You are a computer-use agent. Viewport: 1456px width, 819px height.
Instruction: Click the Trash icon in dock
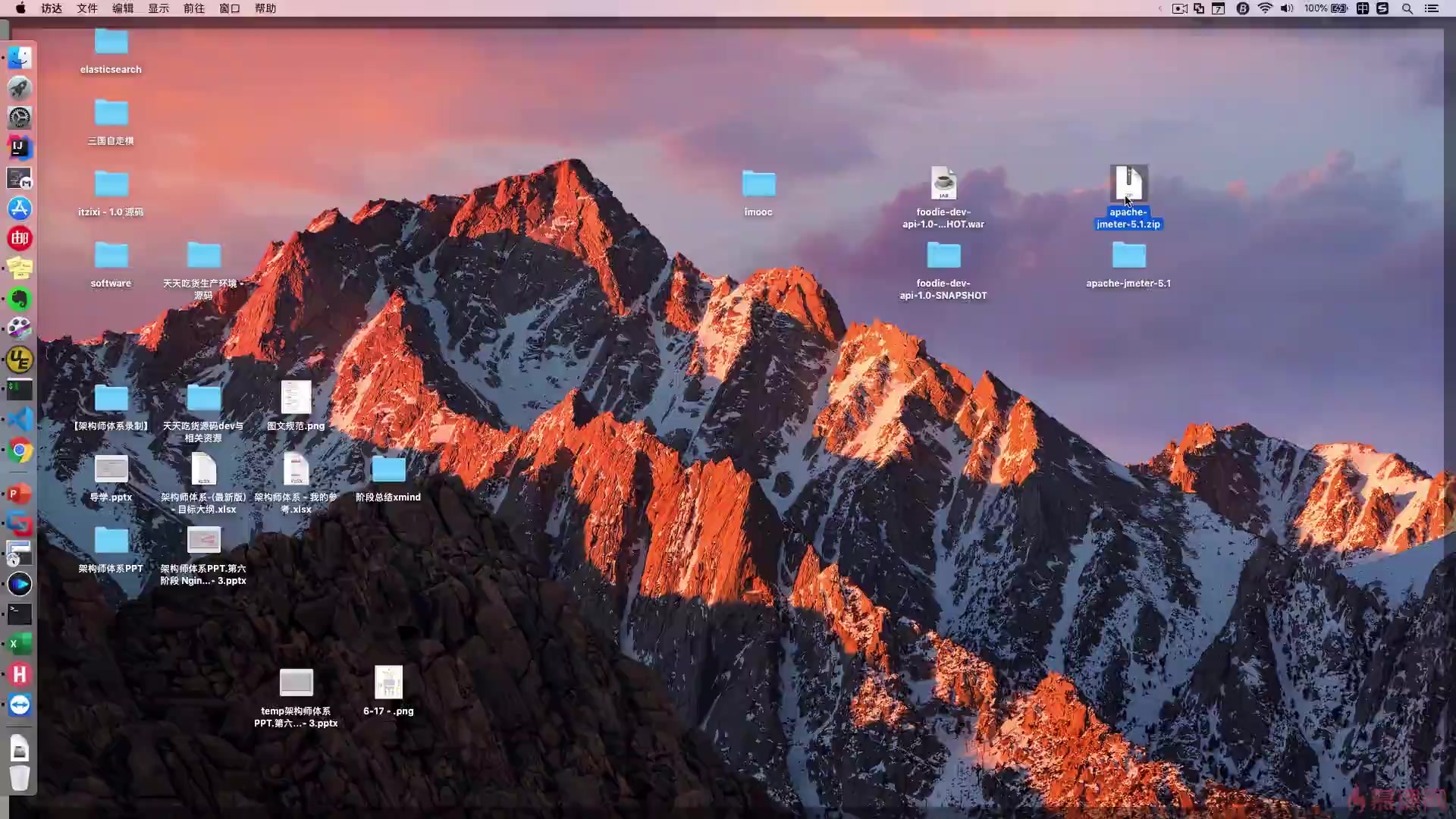tap(20, 778)
